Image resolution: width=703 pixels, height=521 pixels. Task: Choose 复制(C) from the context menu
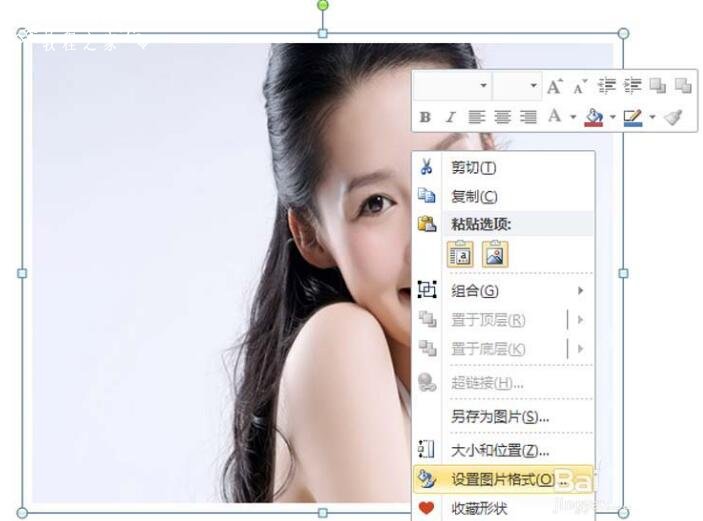point(503,196)
